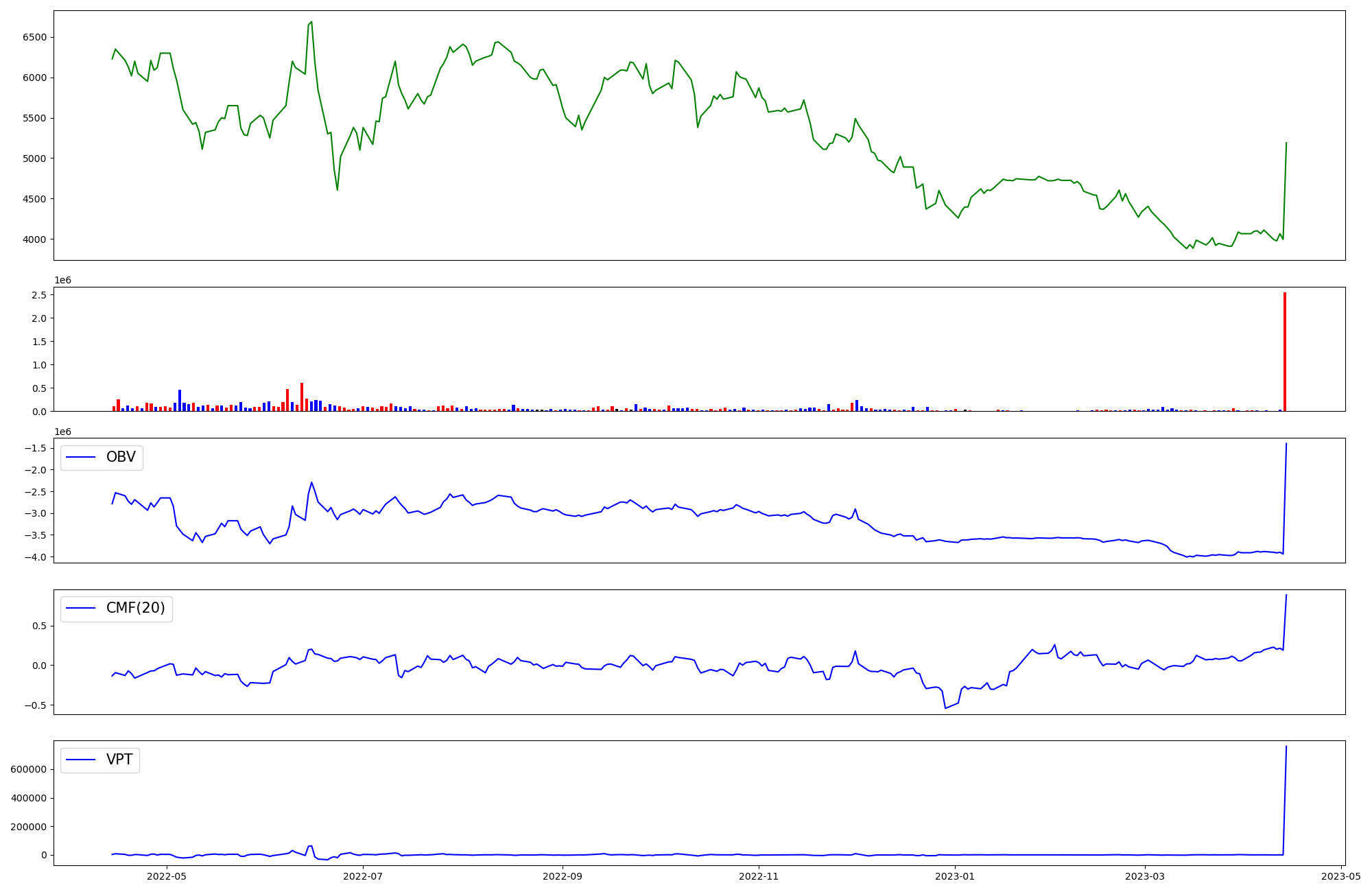Click the VPT legend entry
The height and width of the screenshot is (892, 1372).
click(119, 760)
